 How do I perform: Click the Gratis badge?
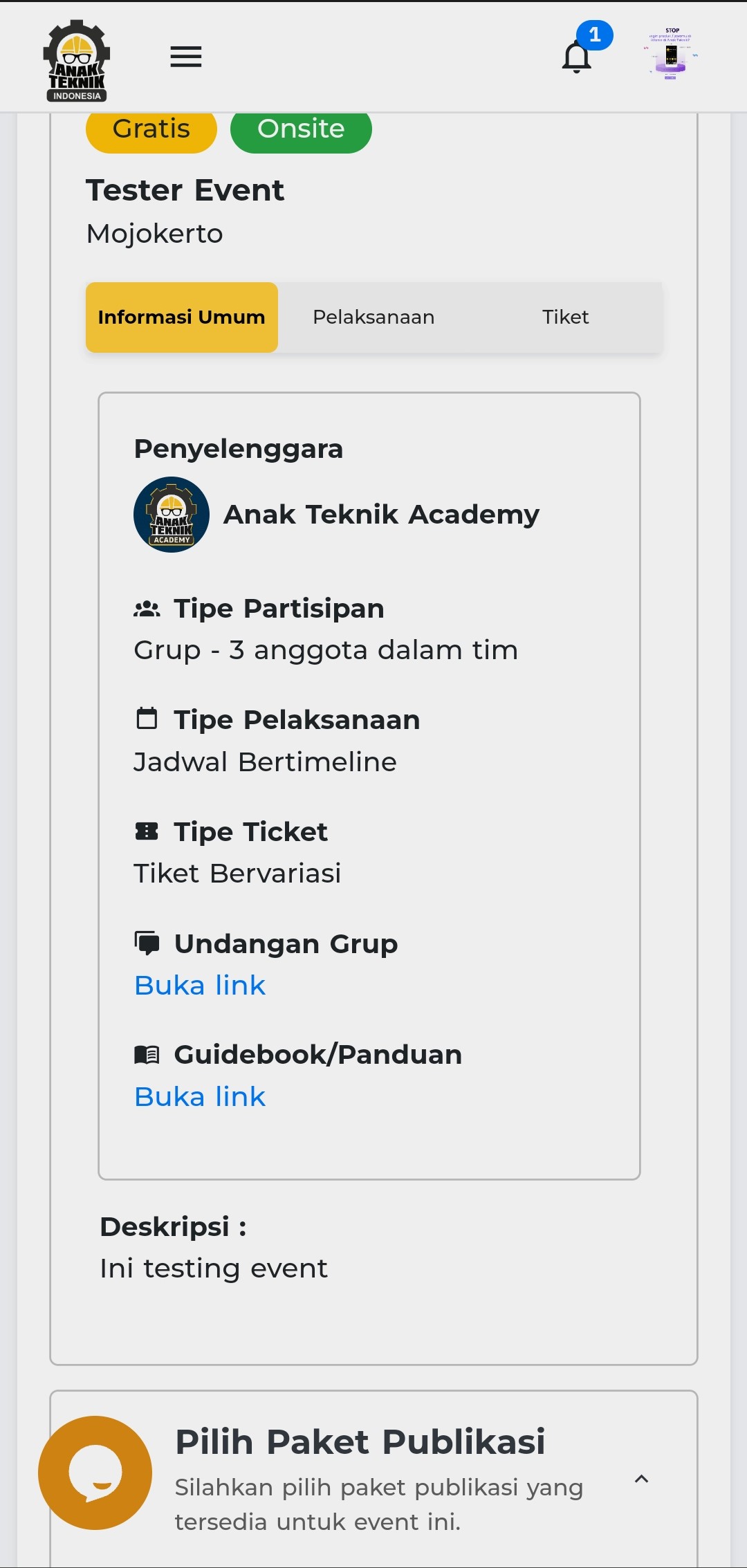click(x=151, y=129)
